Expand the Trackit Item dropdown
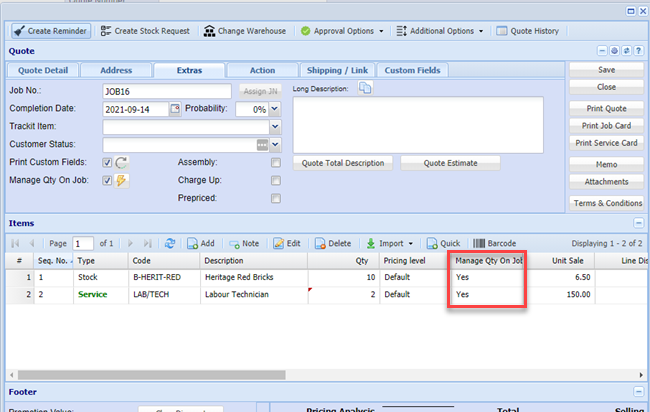650x412 pixels. [x=275, y=127]
